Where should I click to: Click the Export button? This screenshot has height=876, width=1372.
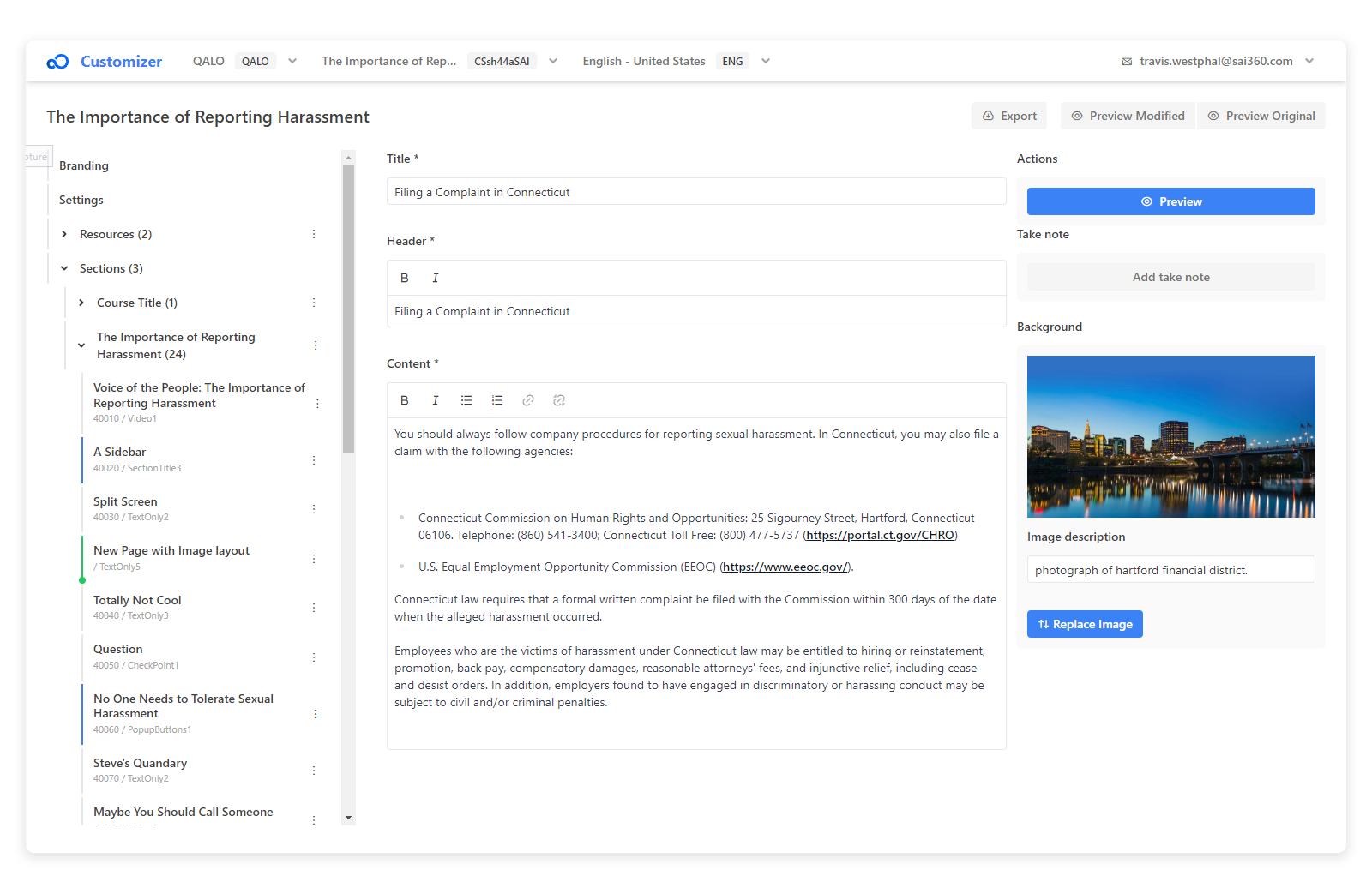coord(1009,116)
